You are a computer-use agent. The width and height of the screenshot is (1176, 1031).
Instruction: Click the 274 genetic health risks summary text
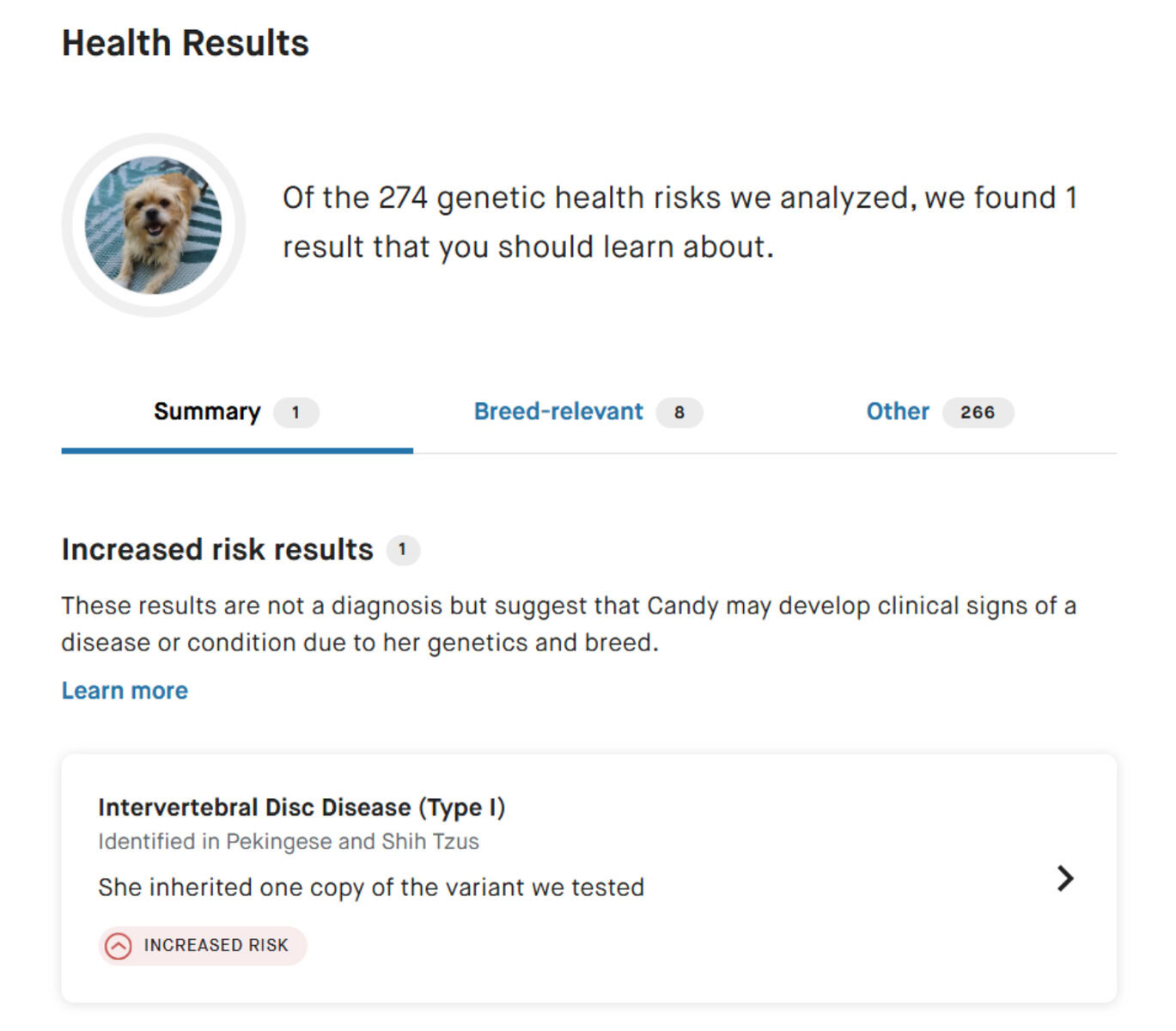click(x=678, y=222)
